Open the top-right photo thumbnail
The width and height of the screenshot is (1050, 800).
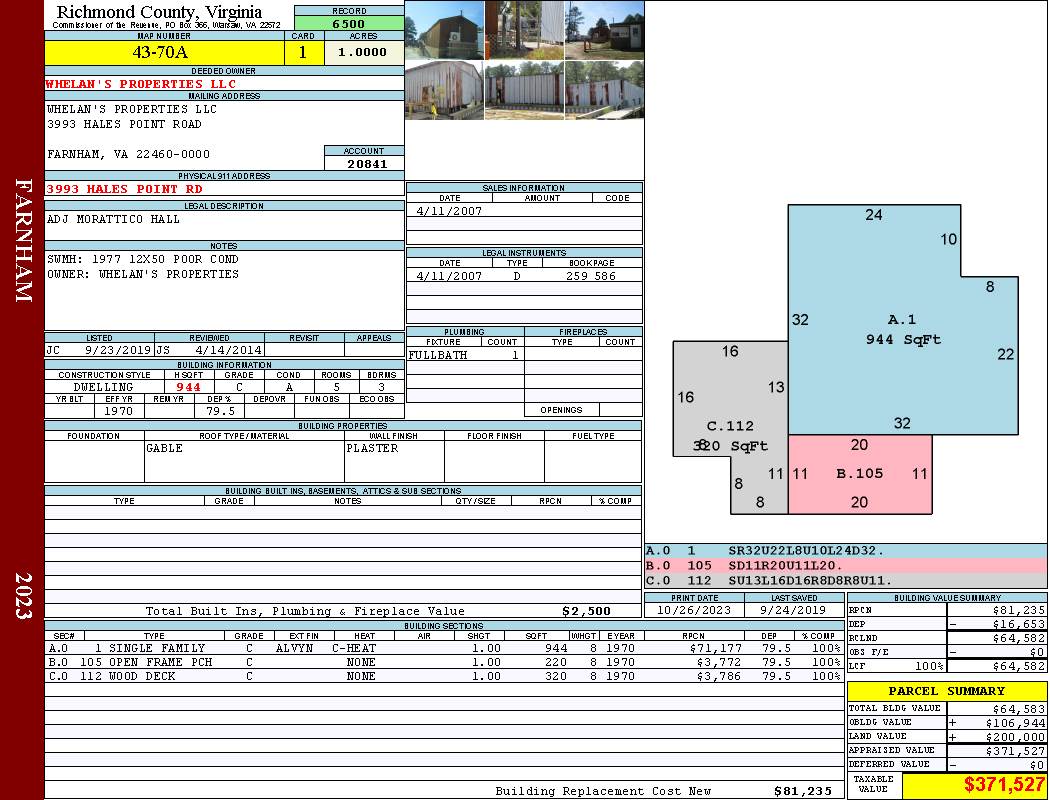(x=605, y=30)
